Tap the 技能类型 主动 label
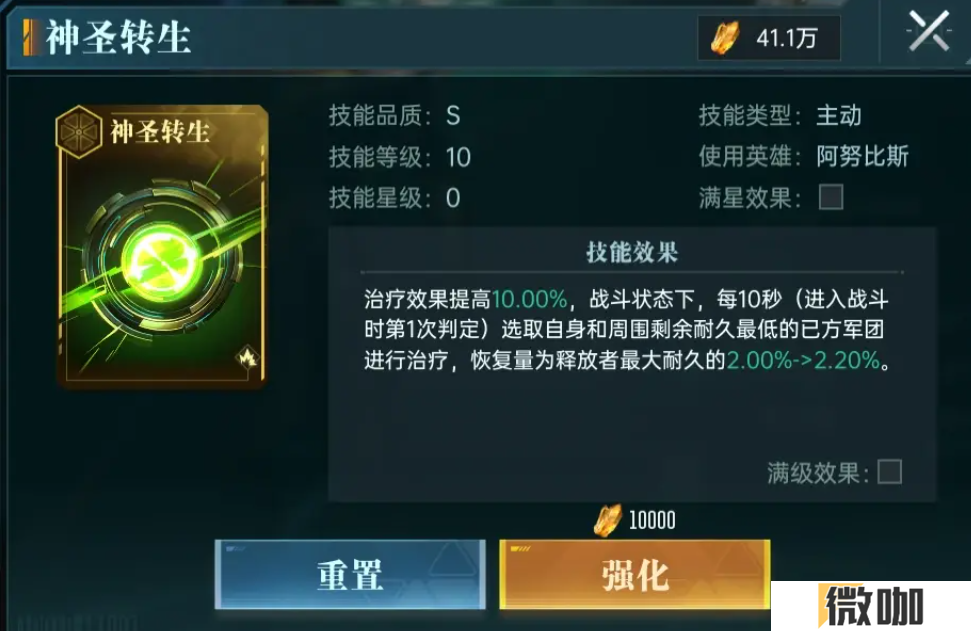This screenshot has width=971, height=631. point(838,115)
